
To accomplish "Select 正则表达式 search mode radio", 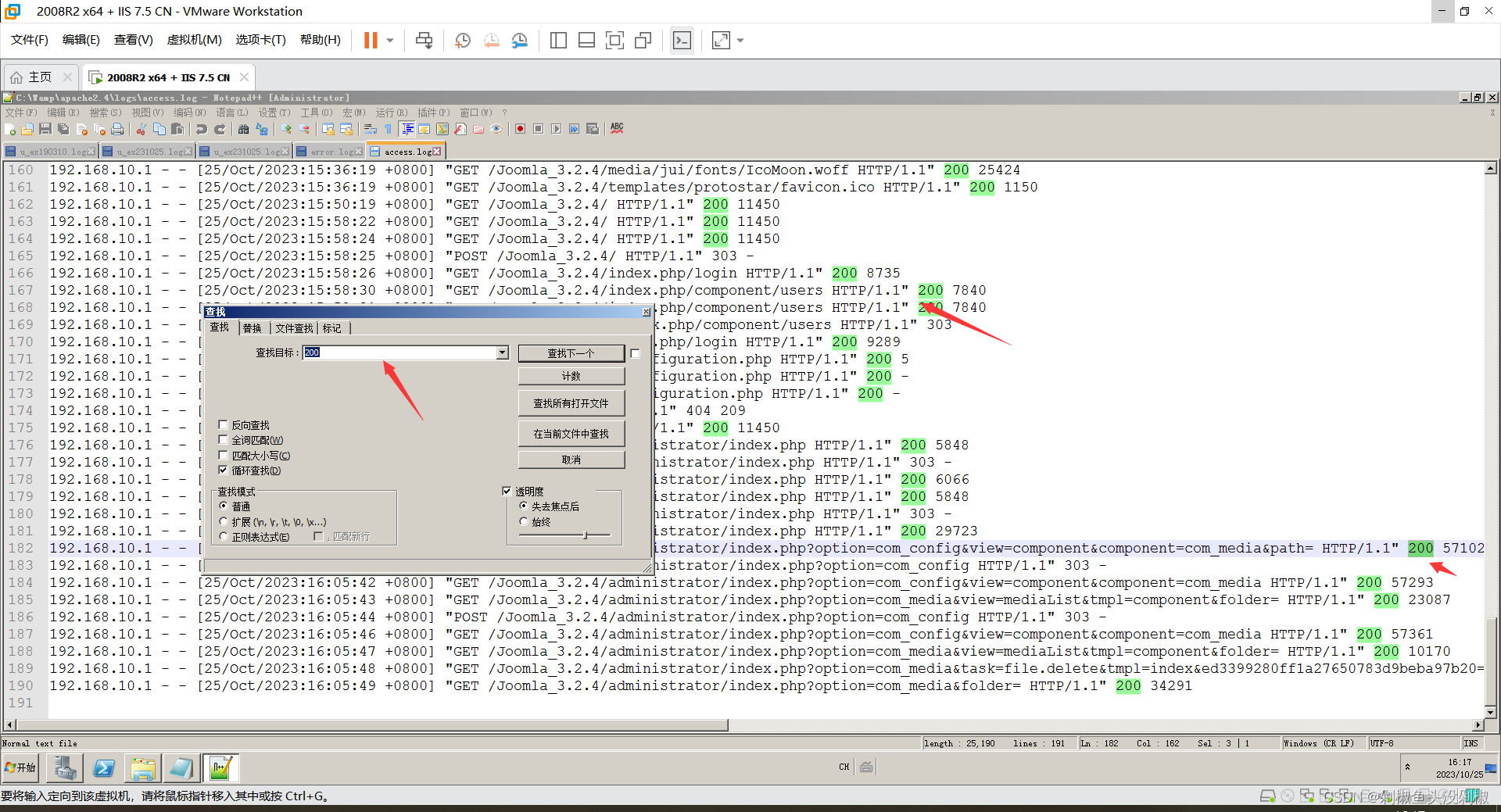I will (224, 537).
